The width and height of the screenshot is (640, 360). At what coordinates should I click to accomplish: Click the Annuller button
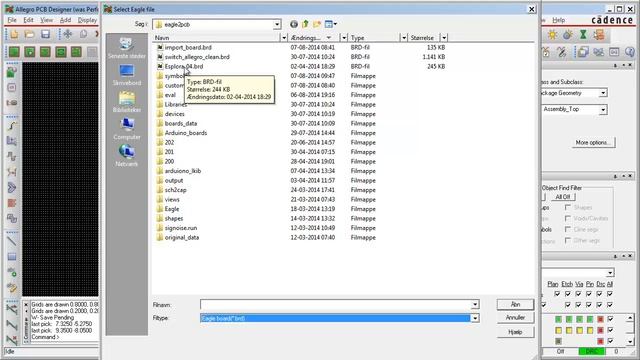[515, 318]
